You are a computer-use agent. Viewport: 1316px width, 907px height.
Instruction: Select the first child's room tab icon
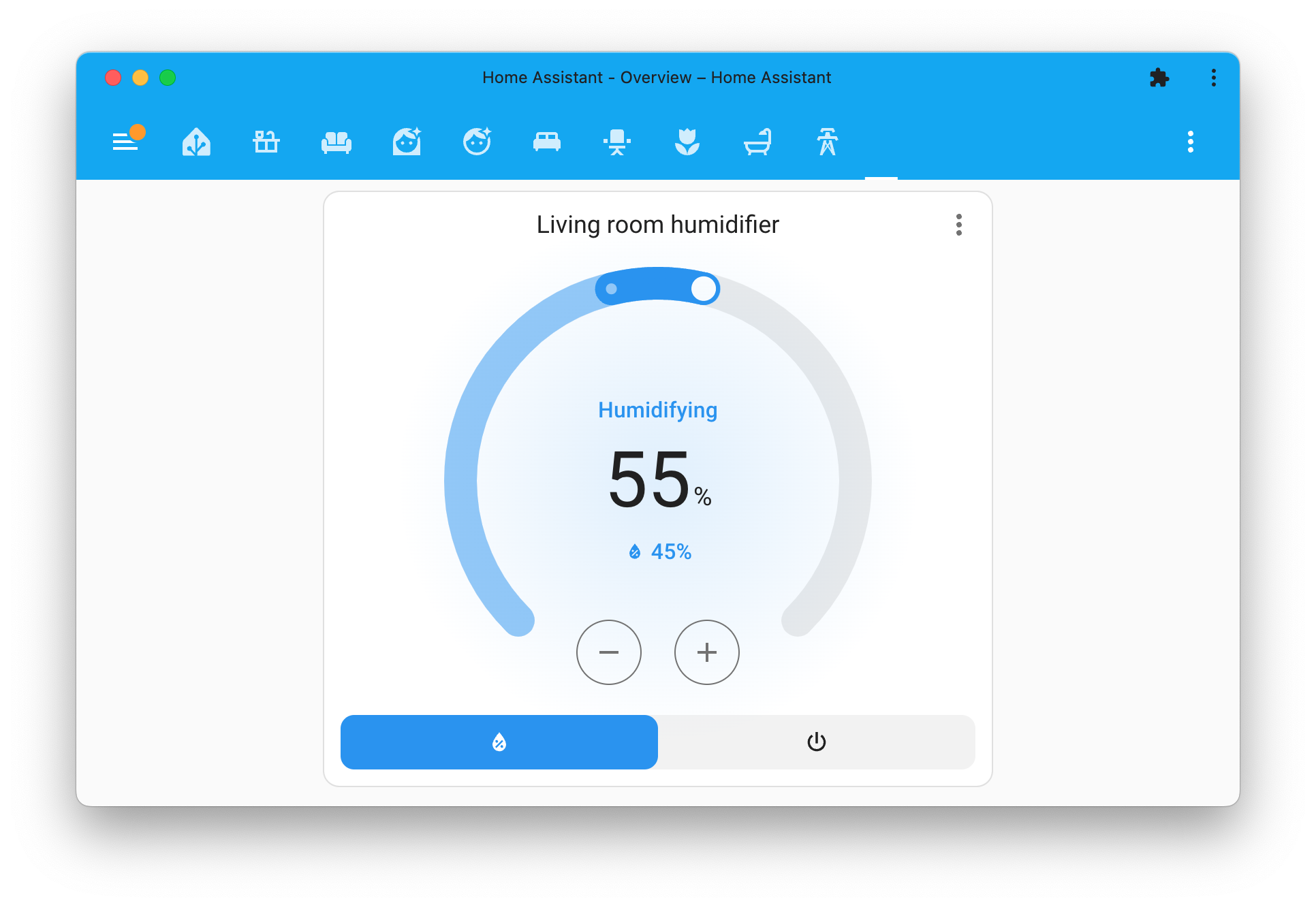pyautogui.click(x=407, y=142)
